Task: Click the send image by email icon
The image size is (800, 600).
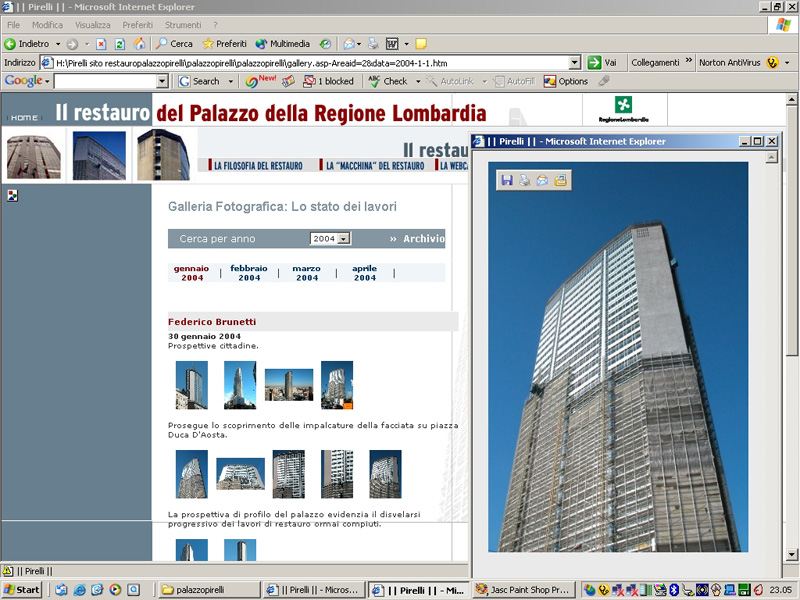Action: 542,180
